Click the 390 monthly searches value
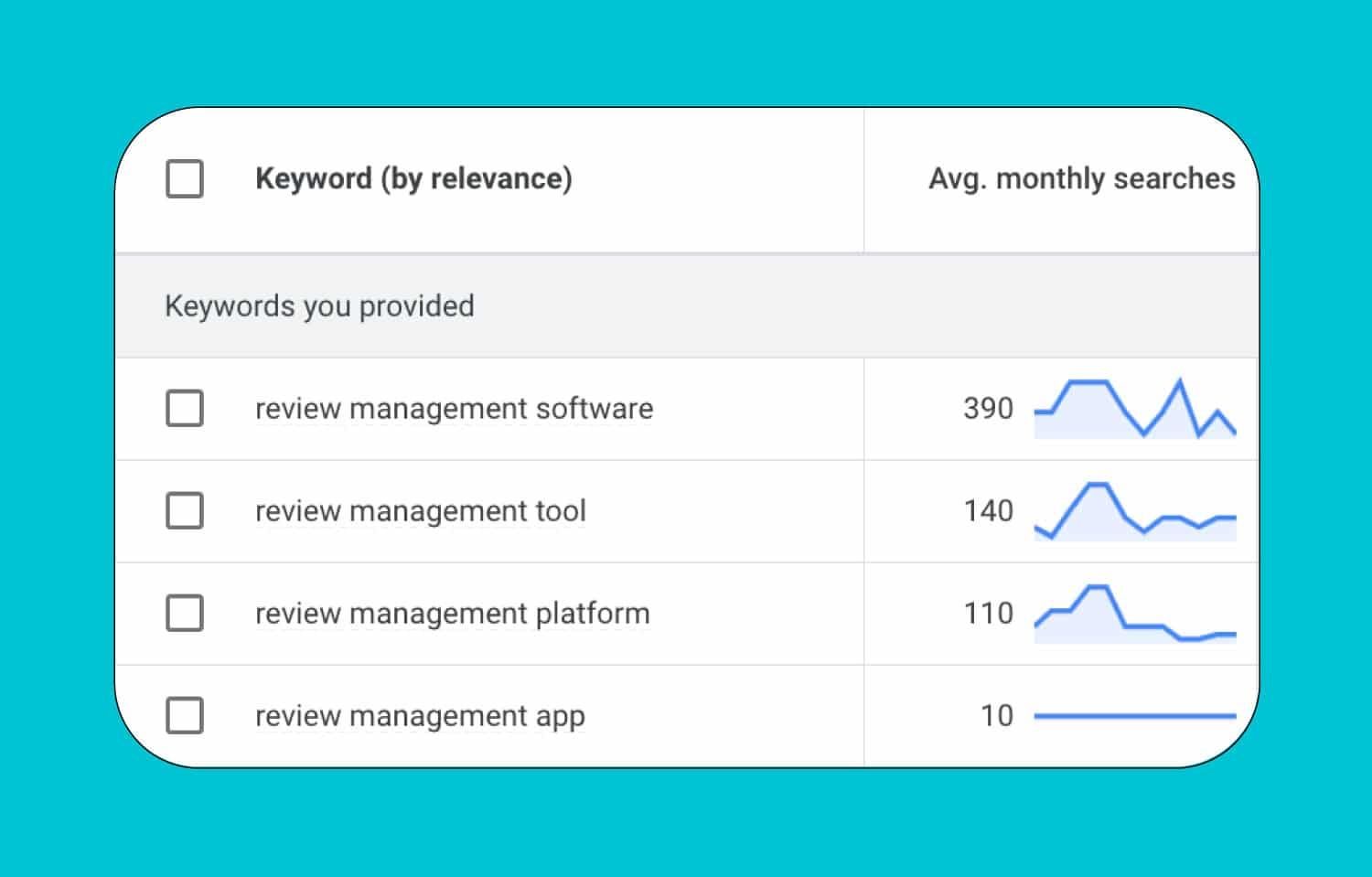This screenshot has height=877, width=1372. tap(988, 408)
